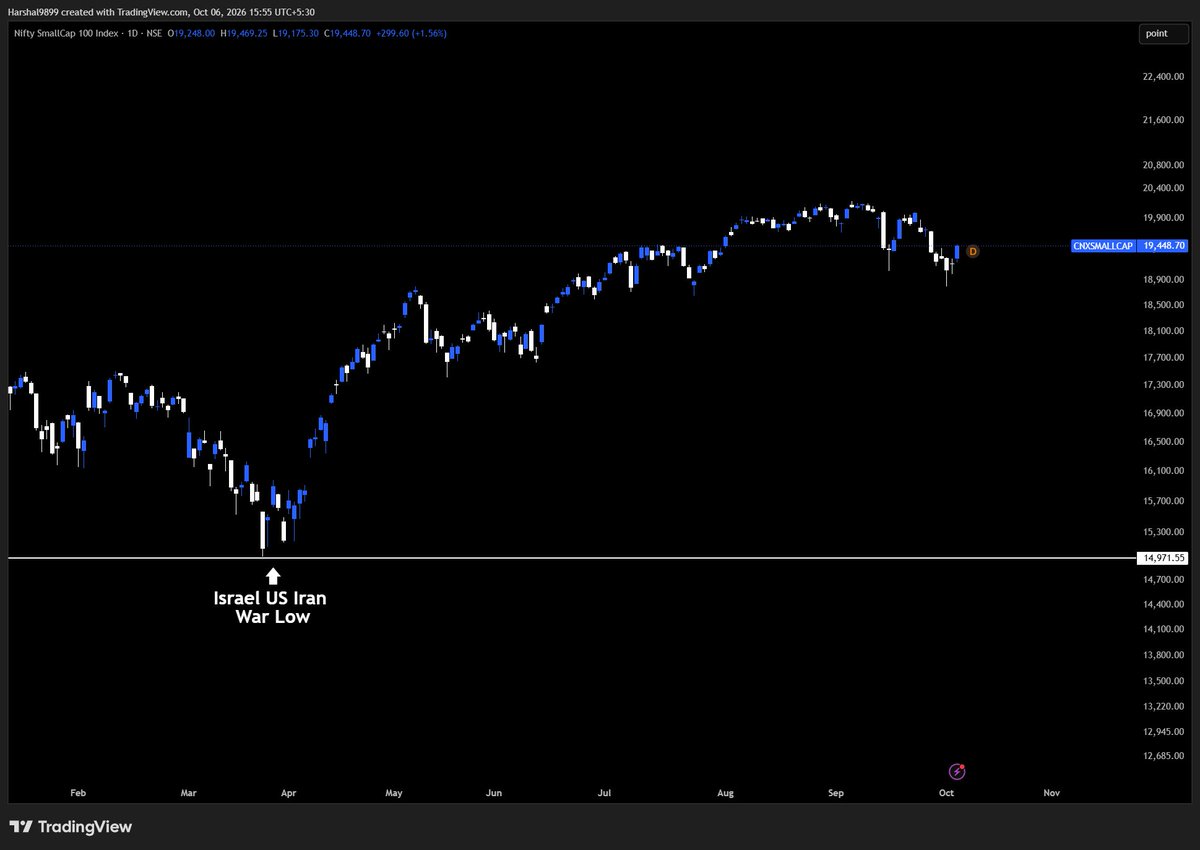
Task: Click the 12,945.00 price axis label
Action: (x=1164, y=730)
